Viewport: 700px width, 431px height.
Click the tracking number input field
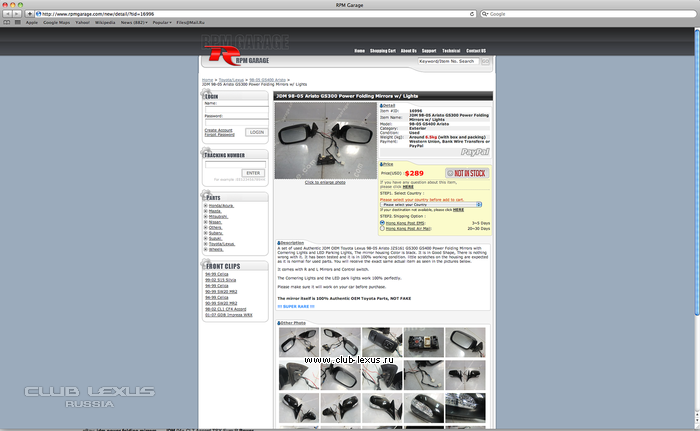(235, 164)
